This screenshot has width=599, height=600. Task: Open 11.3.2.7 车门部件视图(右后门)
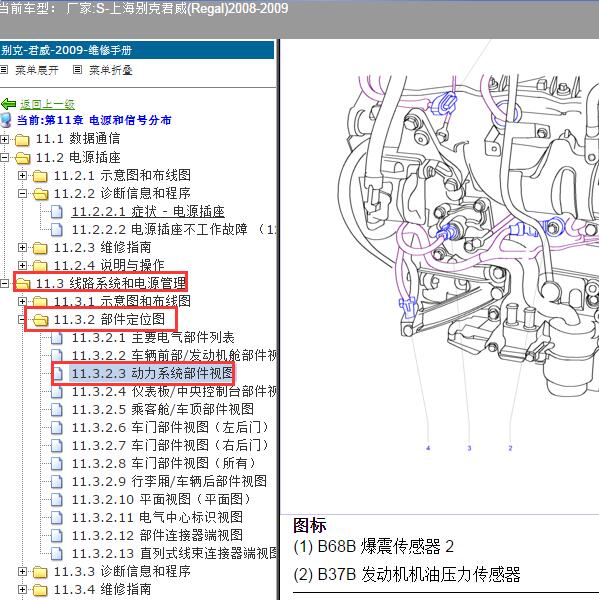click(x=171, y=445)
